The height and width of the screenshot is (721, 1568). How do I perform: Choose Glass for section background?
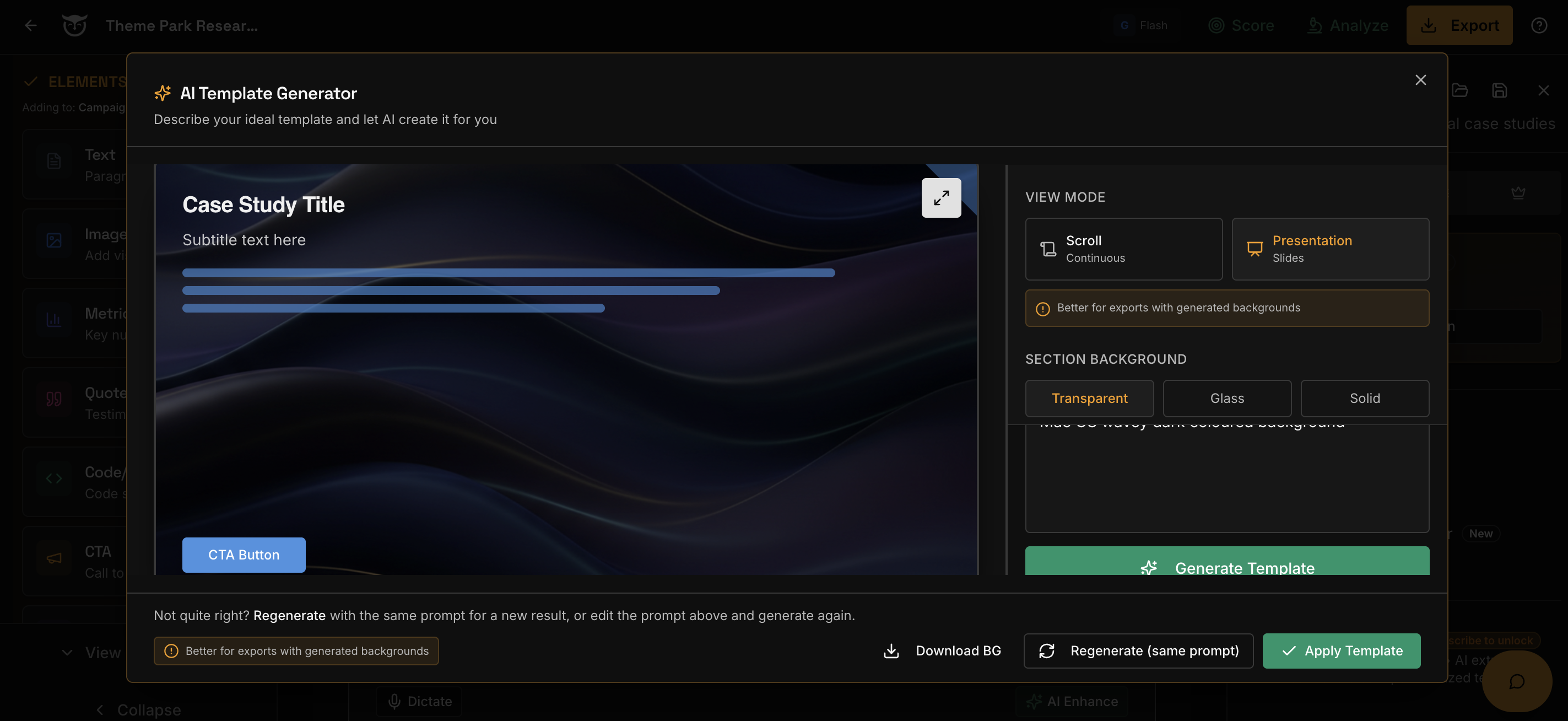(1226, 398)
